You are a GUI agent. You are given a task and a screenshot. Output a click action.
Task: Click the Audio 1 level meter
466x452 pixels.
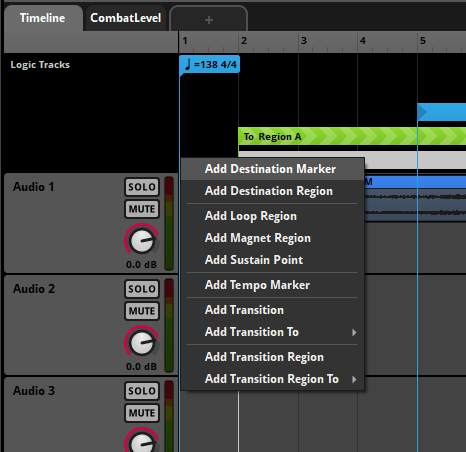[169, 223]
